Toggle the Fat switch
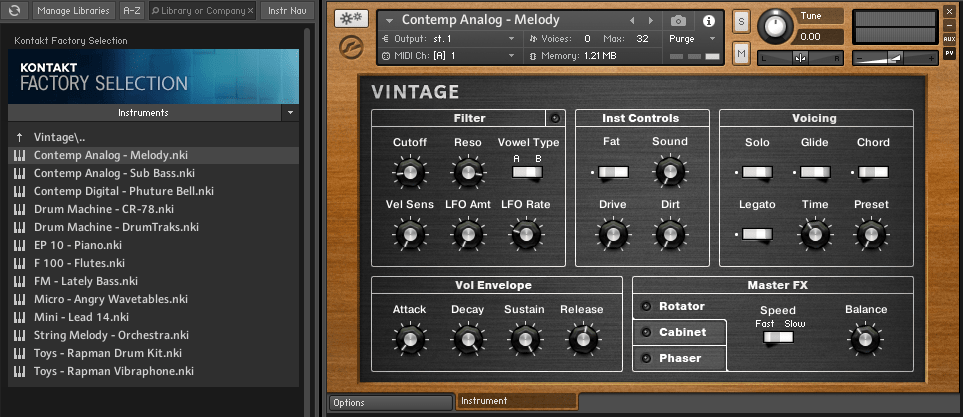Viewport: 963px width, 417px height. (614, 173)
